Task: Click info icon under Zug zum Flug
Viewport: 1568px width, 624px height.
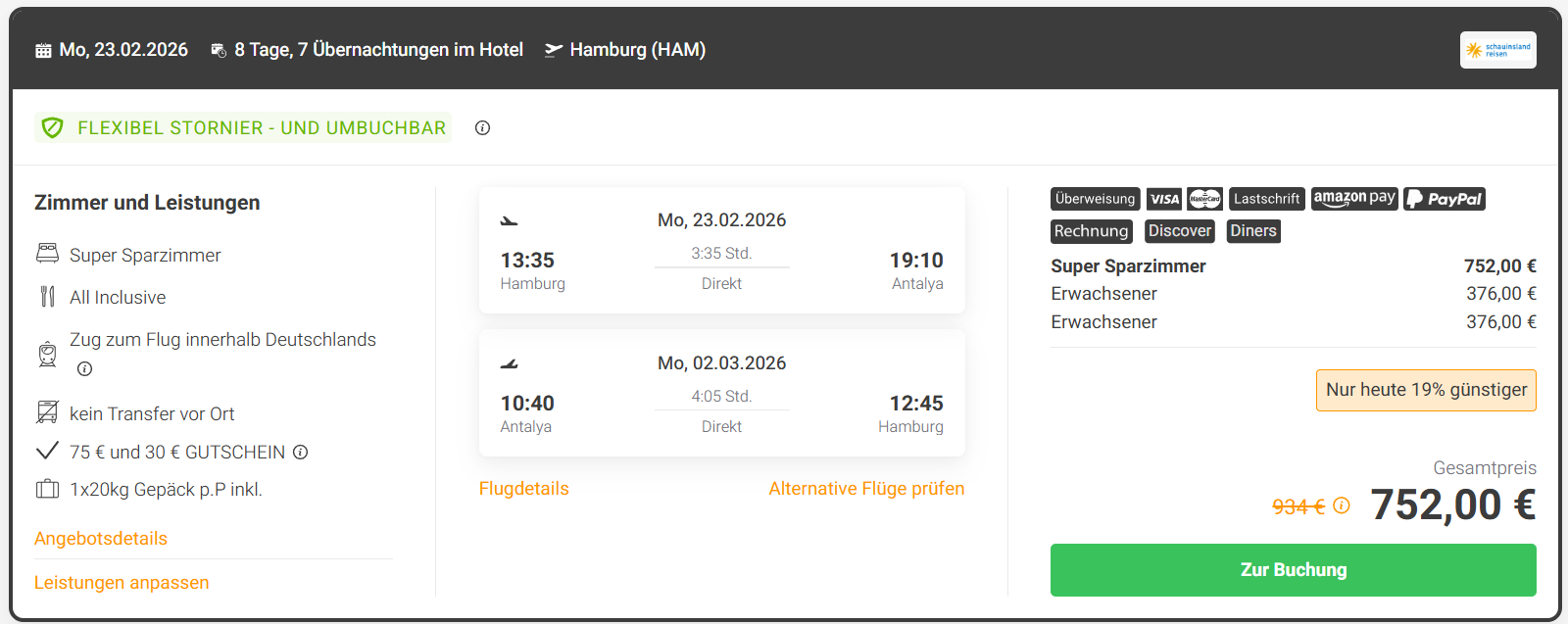Action: tap(85, 369)
